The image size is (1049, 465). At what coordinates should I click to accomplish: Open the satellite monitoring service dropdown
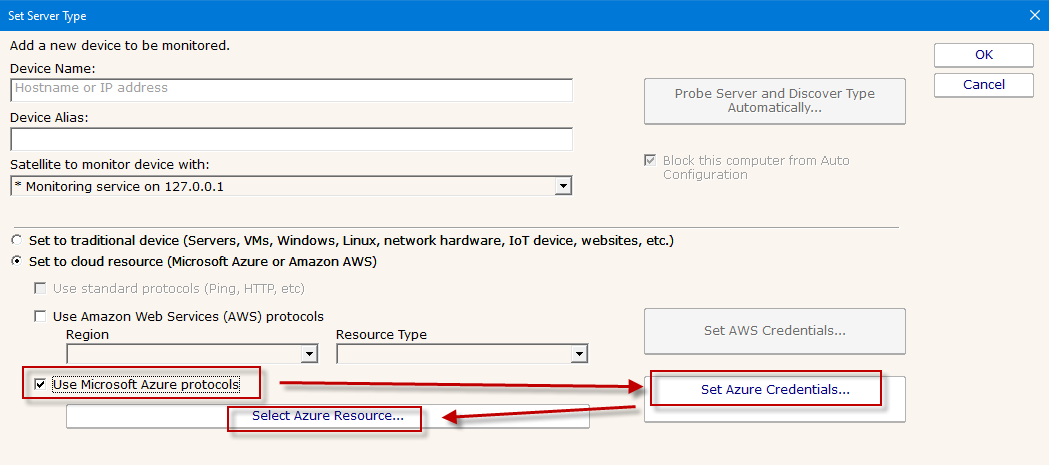(x=563, y=186)
